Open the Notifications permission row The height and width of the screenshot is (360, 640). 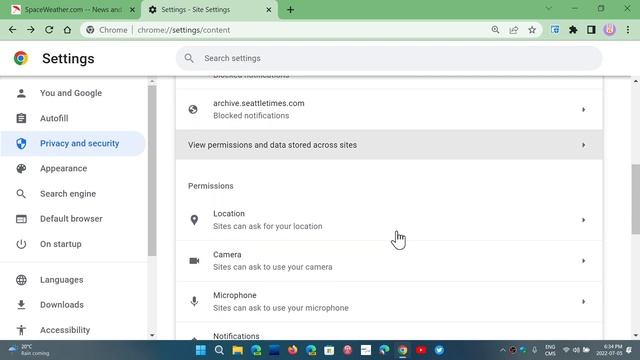(x=389, y=331)
